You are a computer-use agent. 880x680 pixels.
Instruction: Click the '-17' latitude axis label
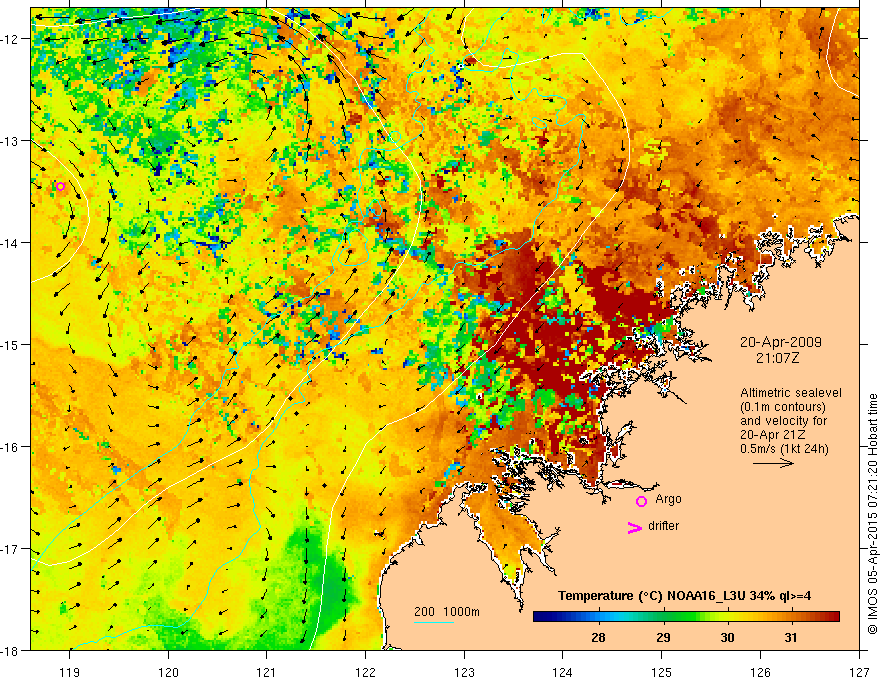coord(10,549)
